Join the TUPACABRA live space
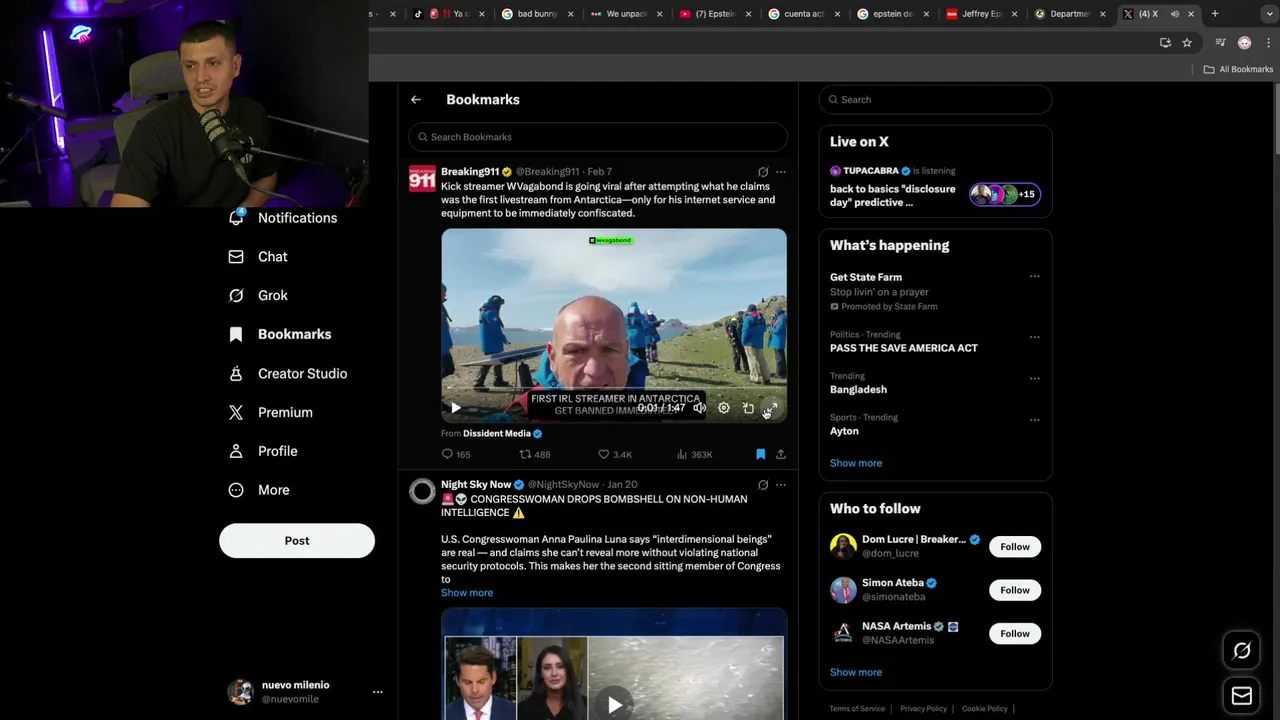 935,186
